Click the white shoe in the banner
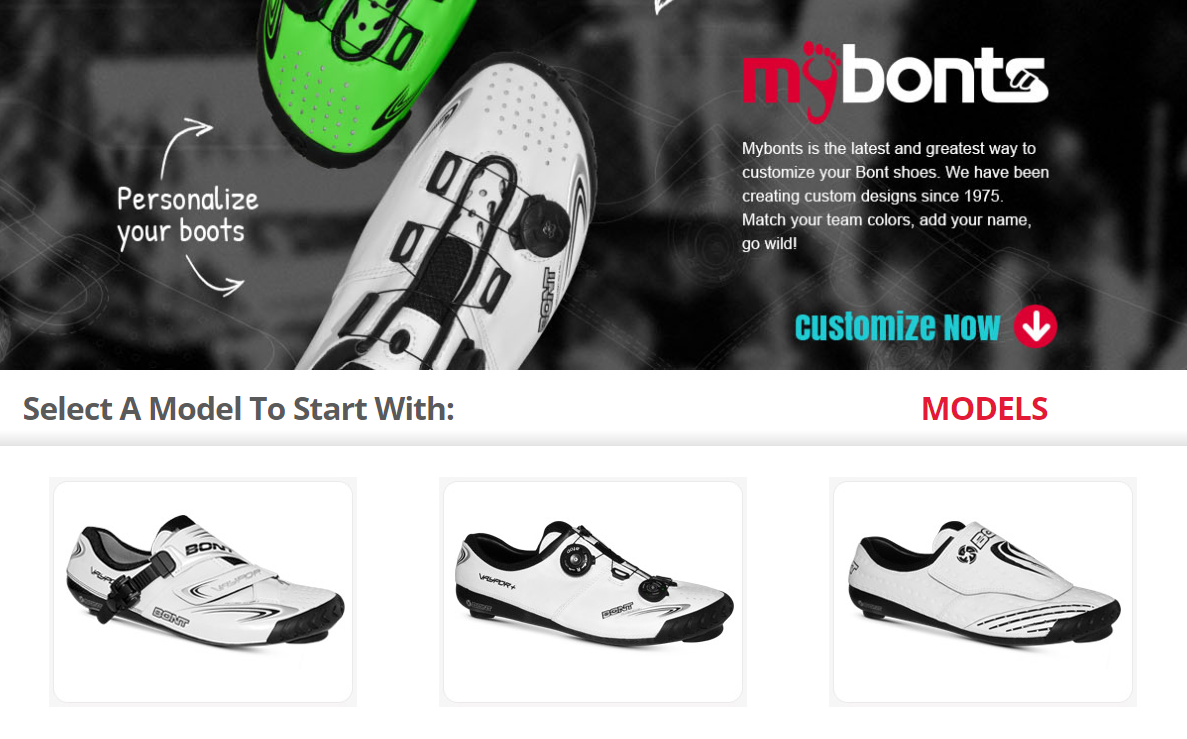The width and height of the screenshot is (1187, 739). coord(454,220)
